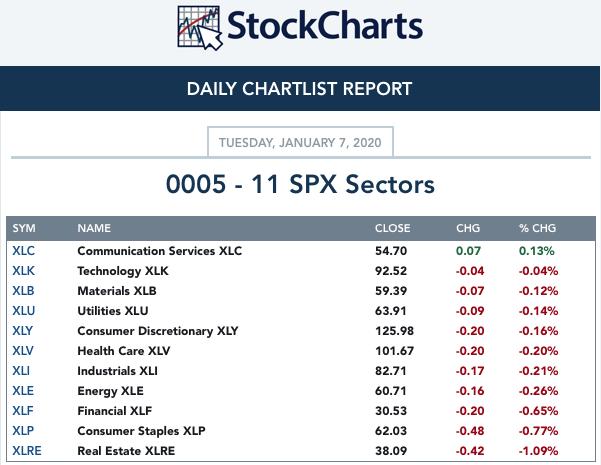Click the Tuesday, January 7, 2020 date box
The height and width of the screenshot is (465, 601).
tap(301, 142)
